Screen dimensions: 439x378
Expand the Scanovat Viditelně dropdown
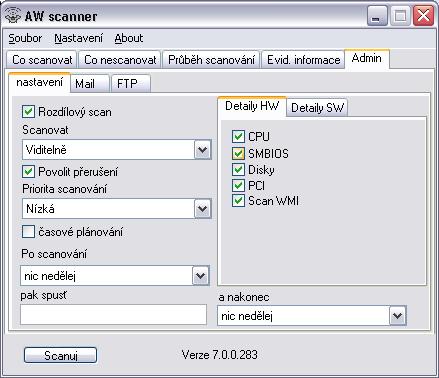(x=202, y=150)
